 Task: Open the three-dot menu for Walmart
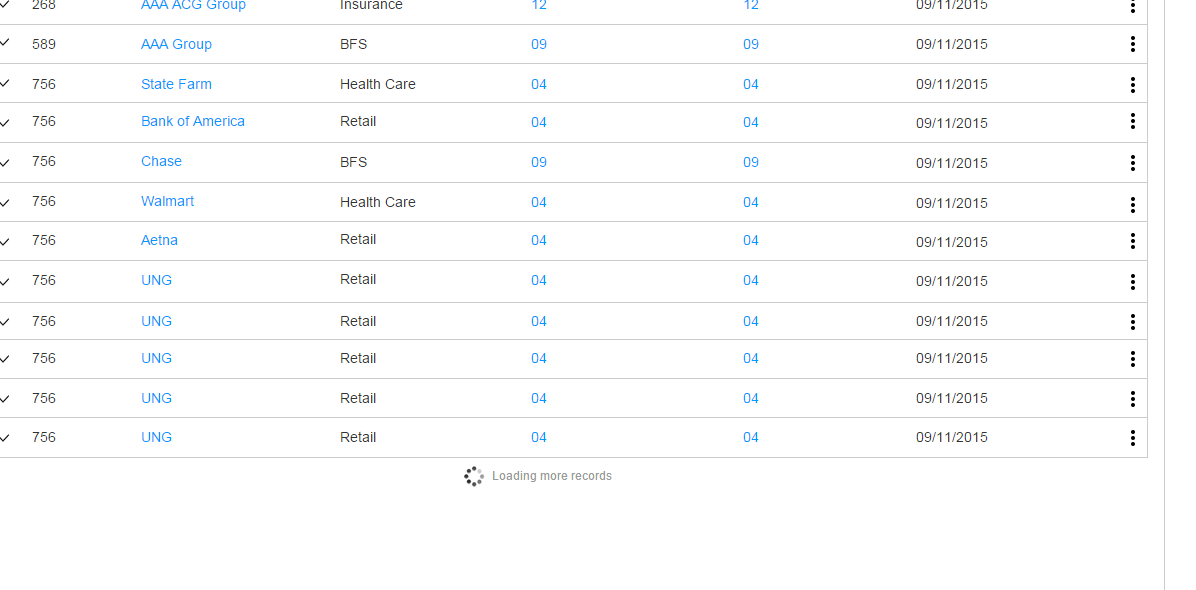click(x=1132, y=205)
